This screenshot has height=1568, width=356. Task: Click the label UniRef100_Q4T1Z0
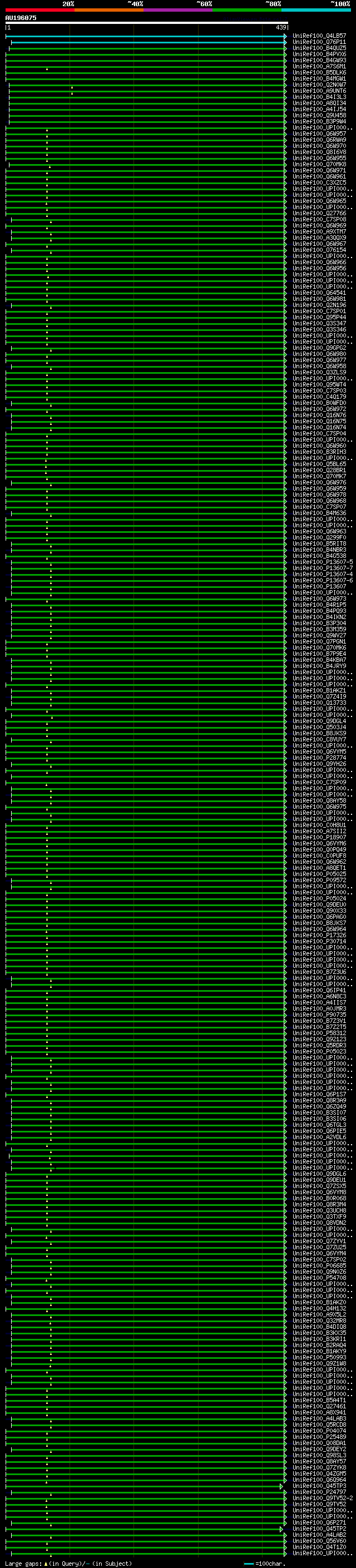[319, 1547]
